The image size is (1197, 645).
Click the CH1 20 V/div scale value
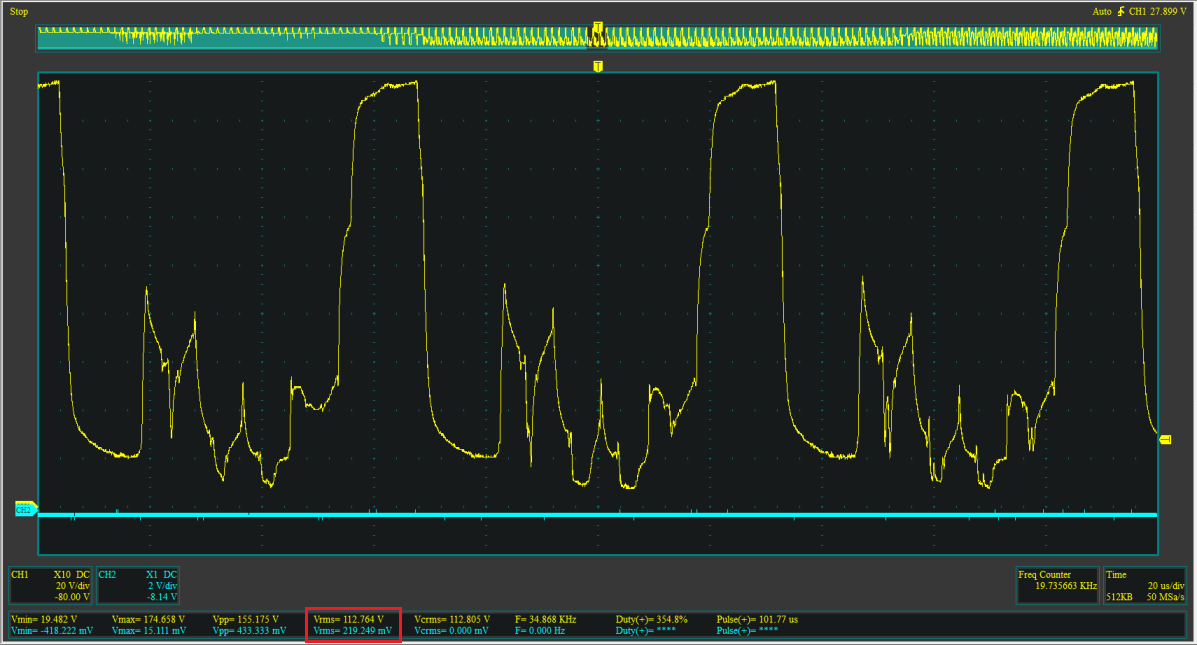73,585
